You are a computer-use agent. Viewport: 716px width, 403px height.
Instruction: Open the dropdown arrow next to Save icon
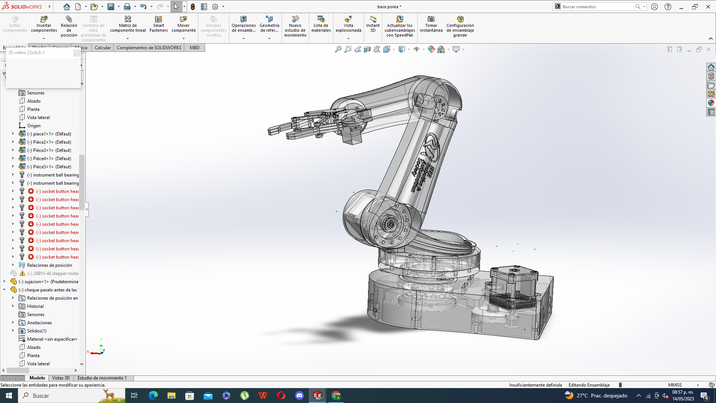[118, 7]
